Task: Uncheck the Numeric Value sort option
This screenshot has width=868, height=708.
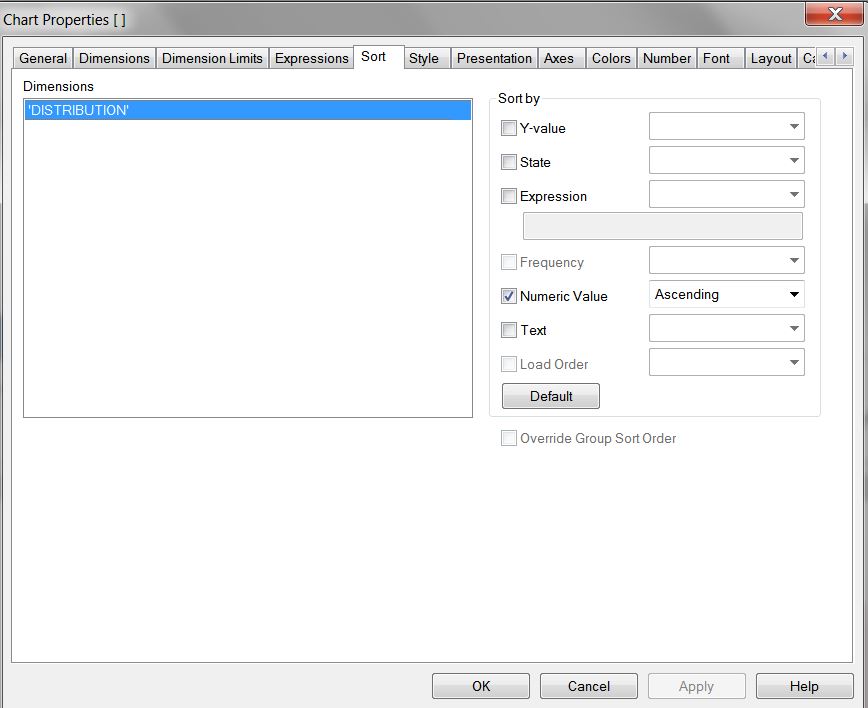Action: [x=509, y=296]
